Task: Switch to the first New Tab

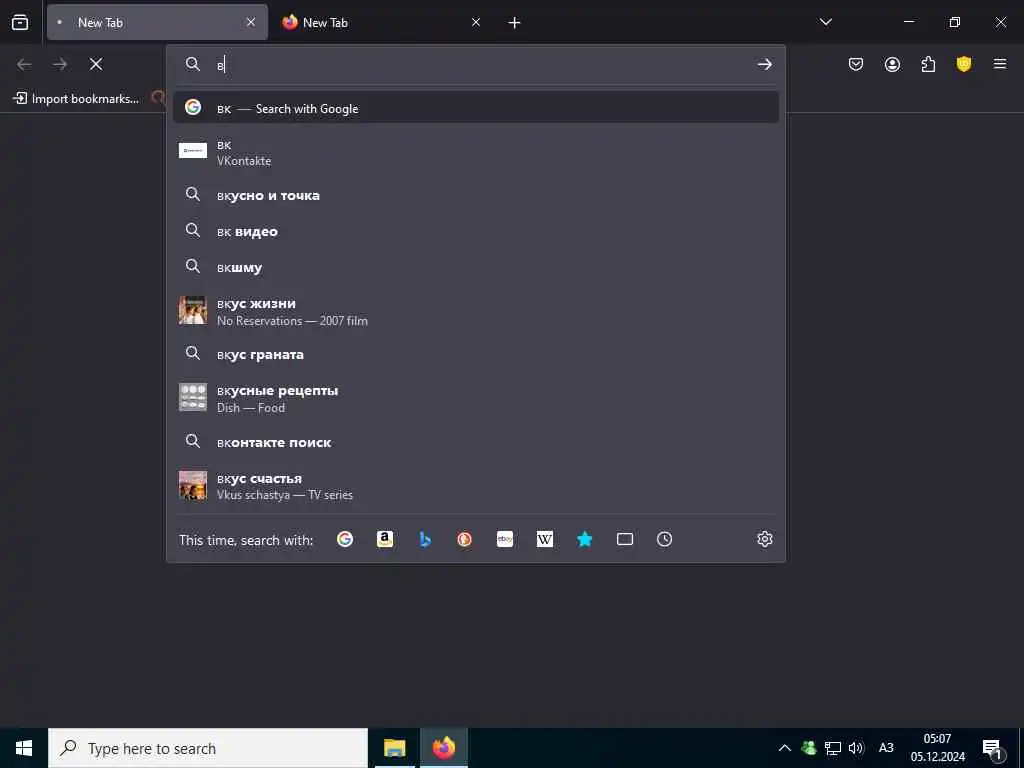Action: pyautogui.click(x=157, y=22)
